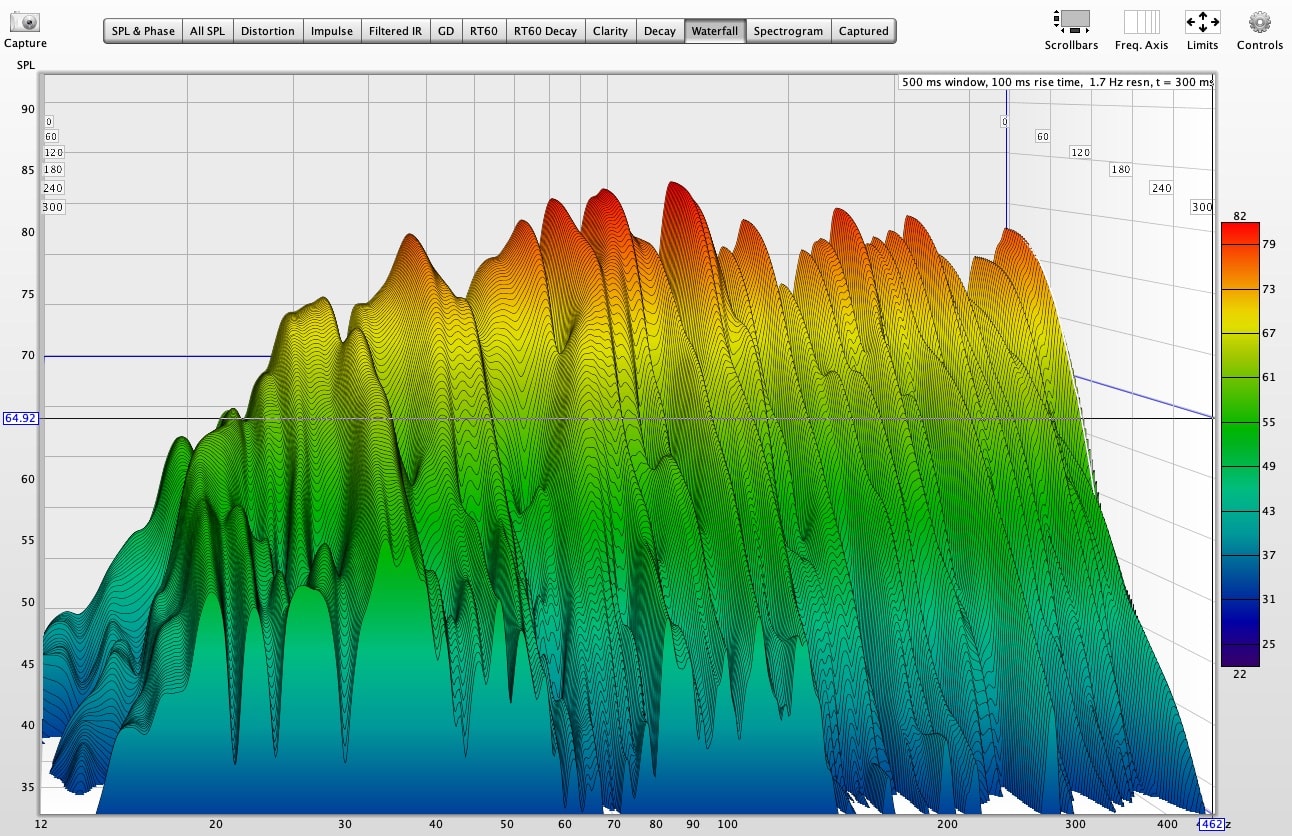Viewport: 1292px width, 836px height.
Task: Open the Limits arrows icon
Action: [x=1202, y=22]
